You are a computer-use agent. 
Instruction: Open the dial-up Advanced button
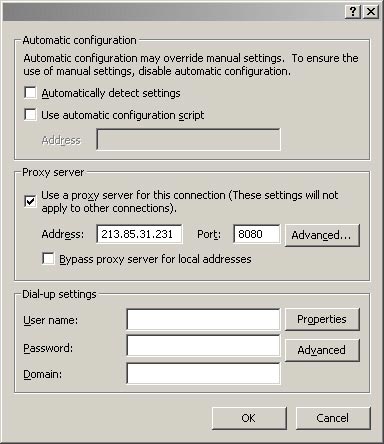tap(322, 350)
